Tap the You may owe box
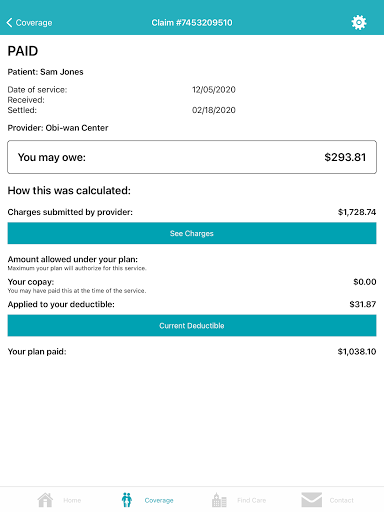The width and height of the screenshot is (384, 512). tap(192, 157)
